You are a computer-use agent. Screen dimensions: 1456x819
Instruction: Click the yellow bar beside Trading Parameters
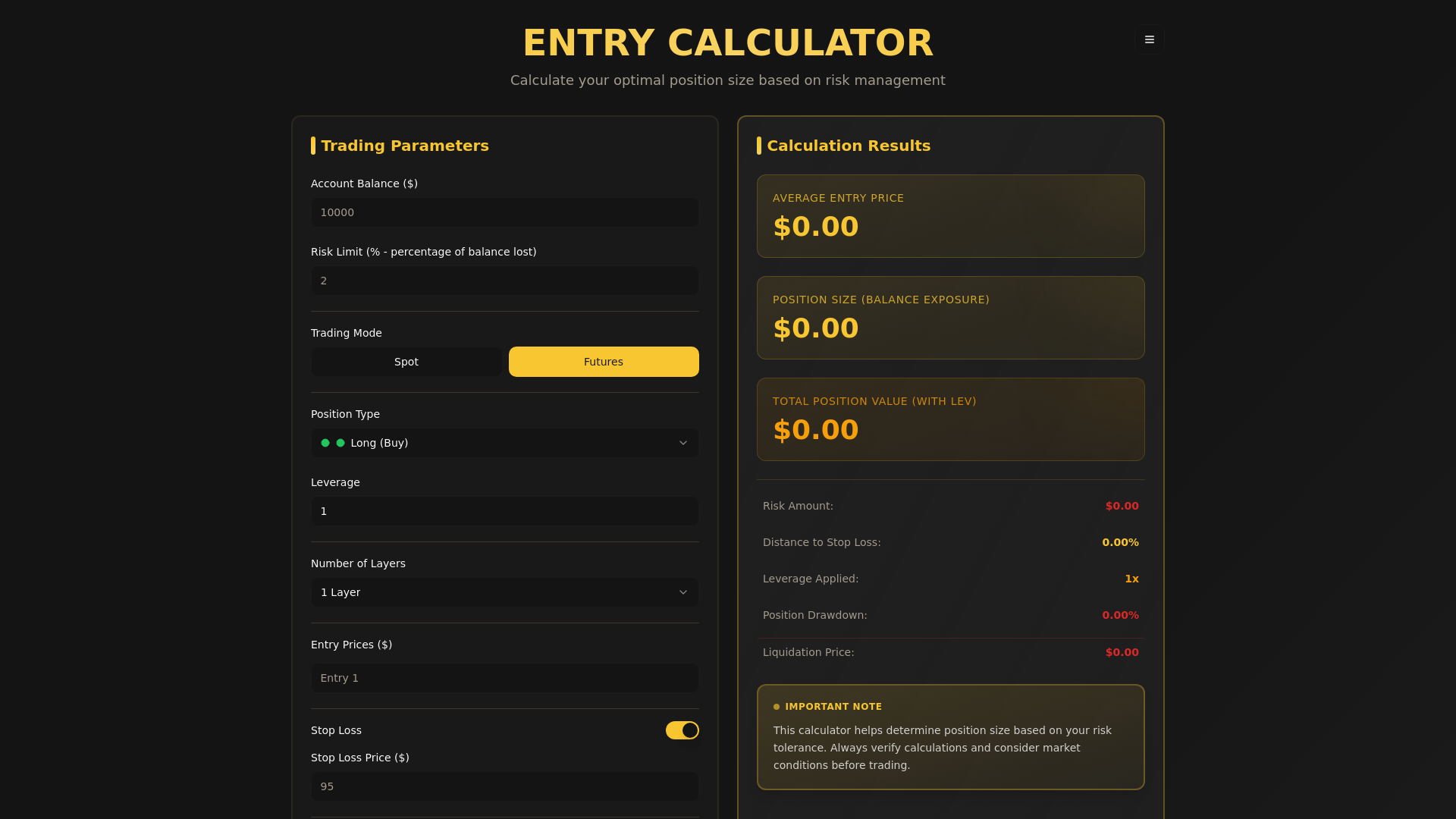click(x=314, y=146)
